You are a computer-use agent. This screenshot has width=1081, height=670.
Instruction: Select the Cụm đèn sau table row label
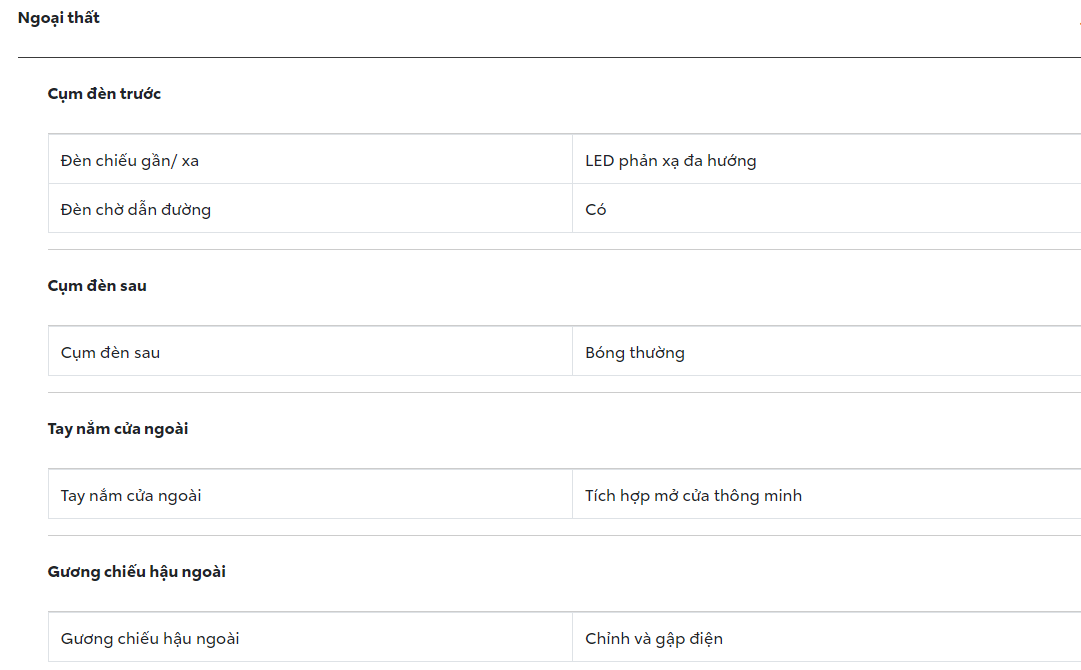[x=110, y=352]
